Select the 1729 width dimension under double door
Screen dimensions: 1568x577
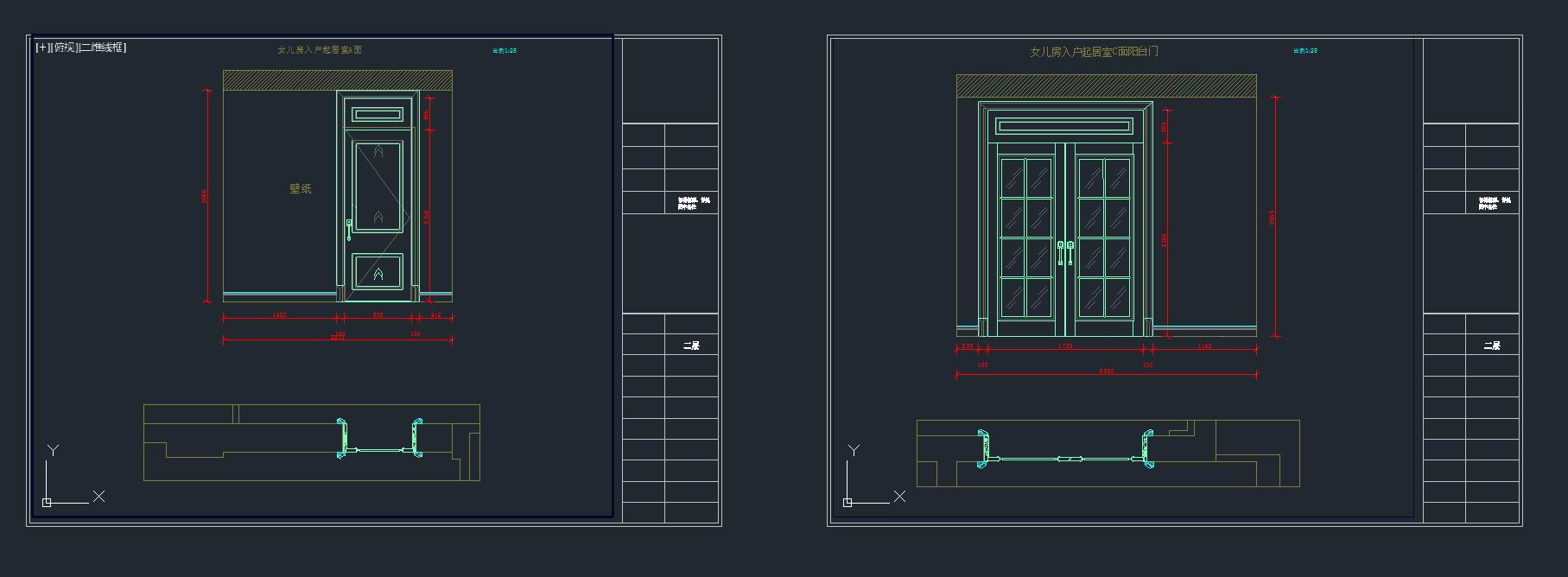1065,346
